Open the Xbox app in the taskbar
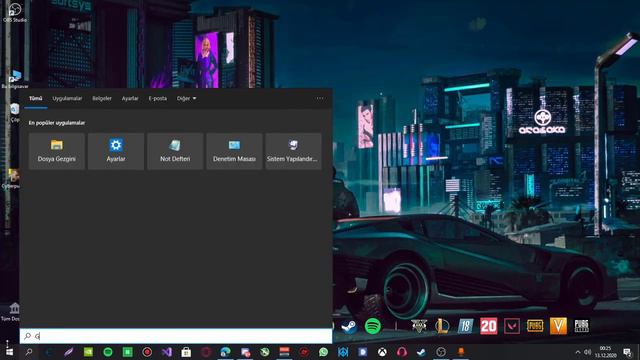640x360 pixels. click(x=382, y=351)
